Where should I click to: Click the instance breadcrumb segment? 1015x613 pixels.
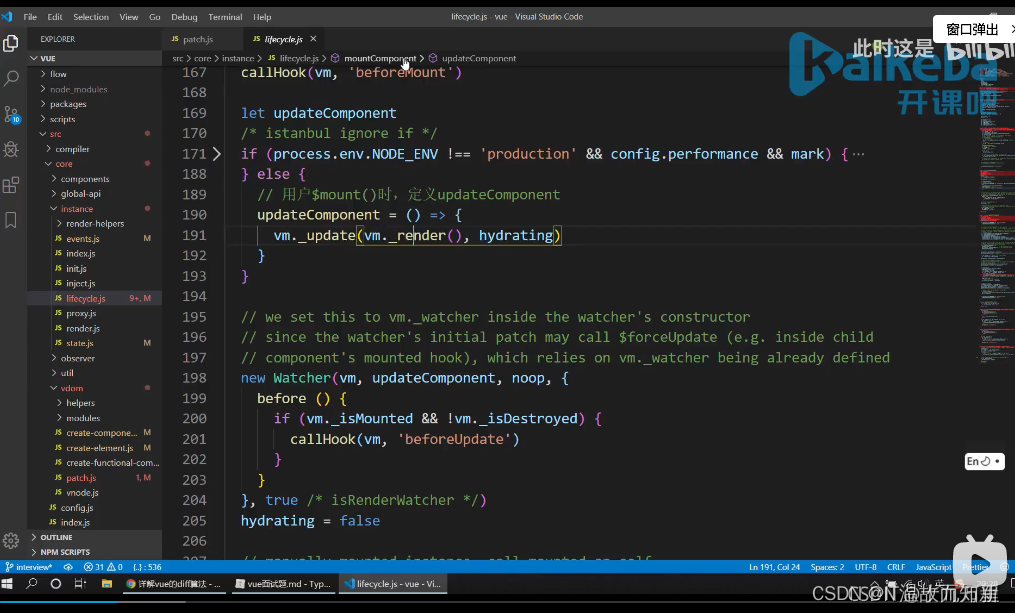pyautogui.click(x=238, y=58)
